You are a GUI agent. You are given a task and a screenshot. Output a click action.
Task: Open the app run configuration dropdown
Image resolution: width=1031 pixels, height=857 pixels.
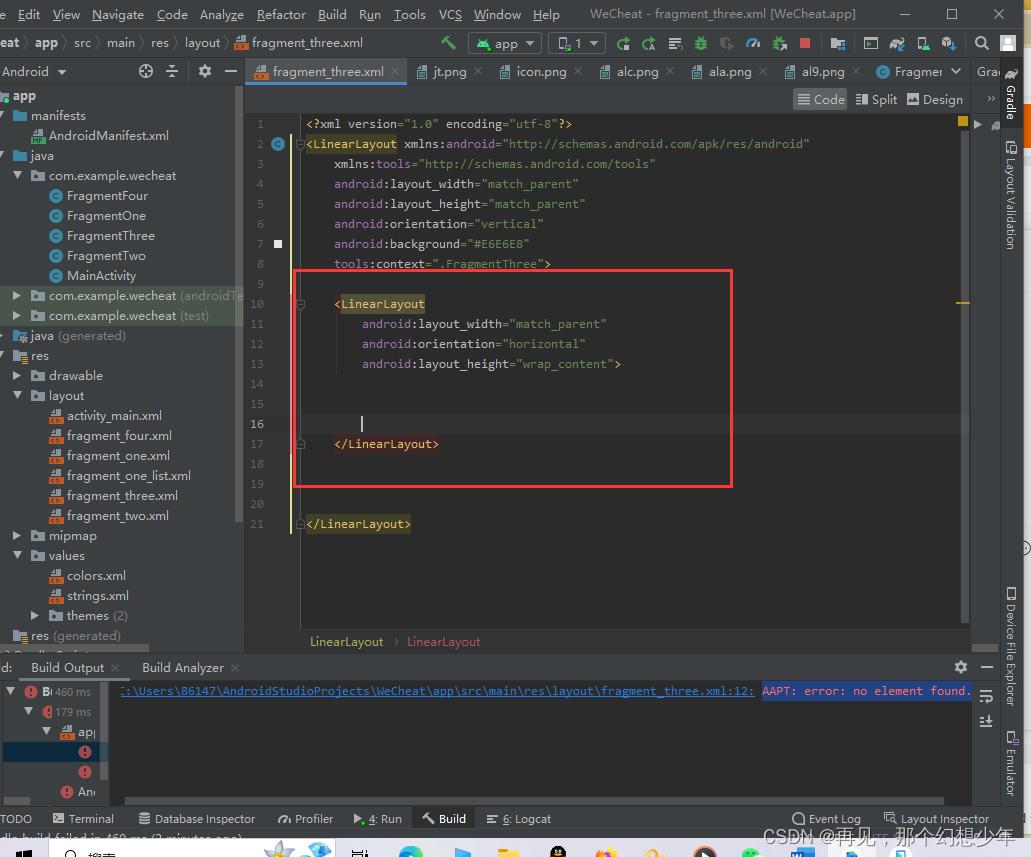tap(504, 43)
